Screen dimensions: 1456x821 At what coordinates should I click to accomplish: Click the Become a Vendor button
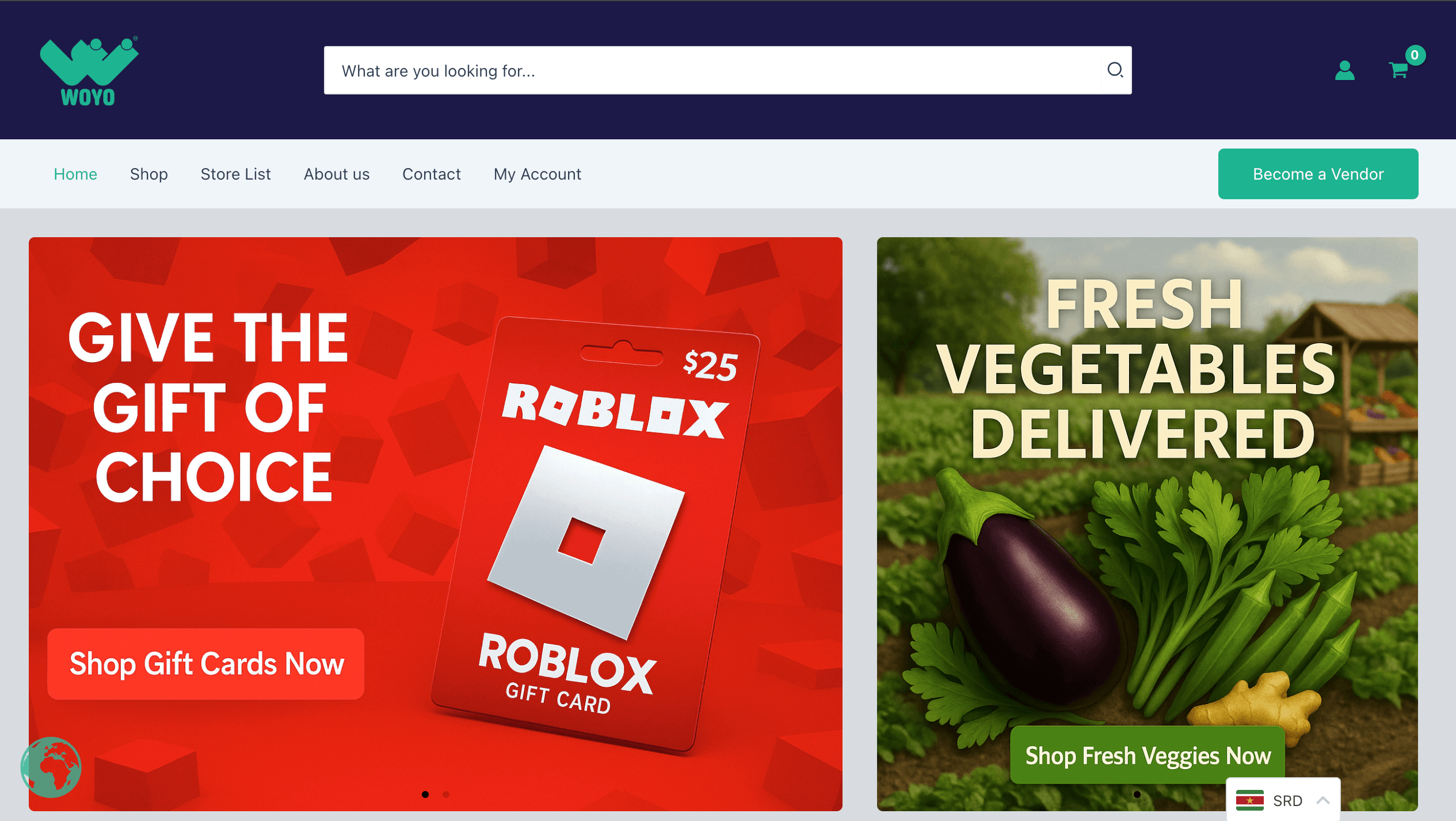coord(1318,174)
